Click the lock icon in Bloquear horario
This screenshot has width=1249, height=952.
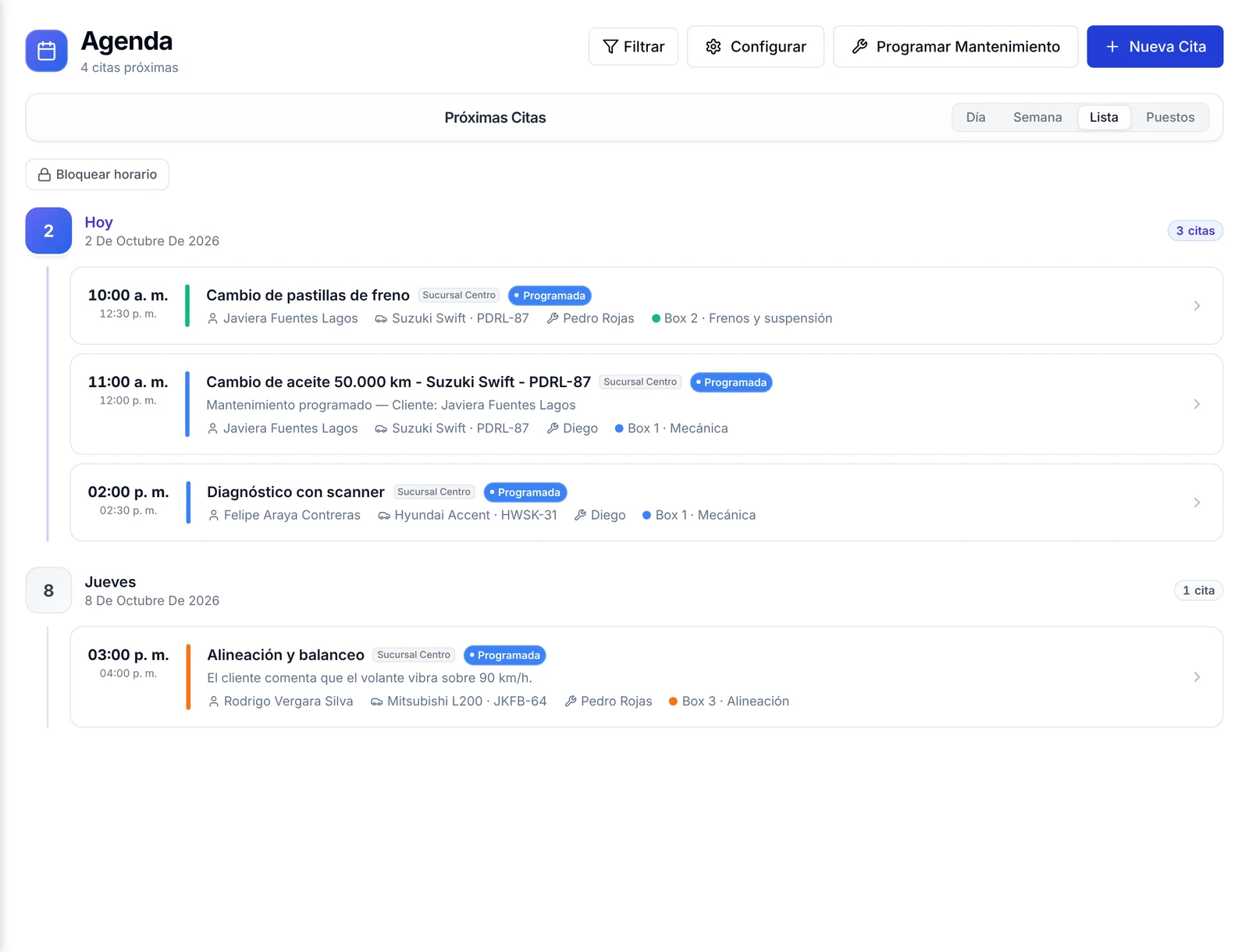pos(44,175)
